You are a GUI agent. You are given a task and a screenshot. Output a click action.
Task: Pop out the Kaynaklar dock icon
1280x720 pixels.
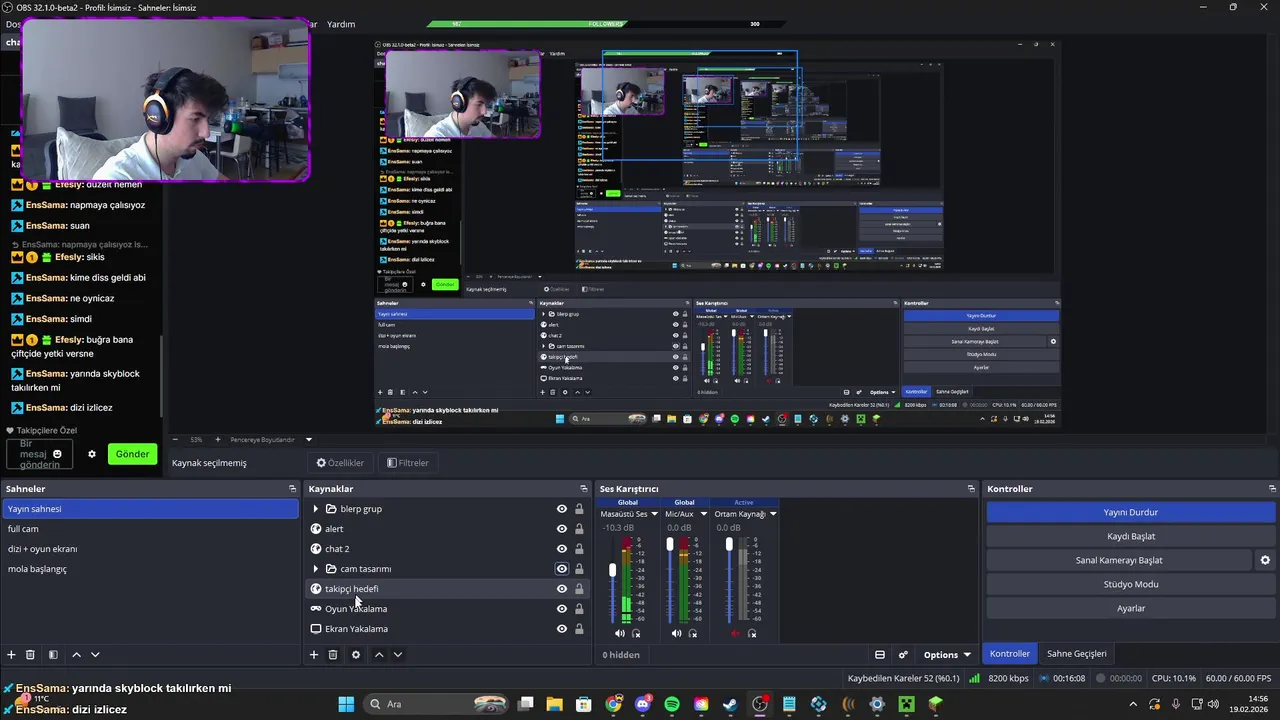584,489
